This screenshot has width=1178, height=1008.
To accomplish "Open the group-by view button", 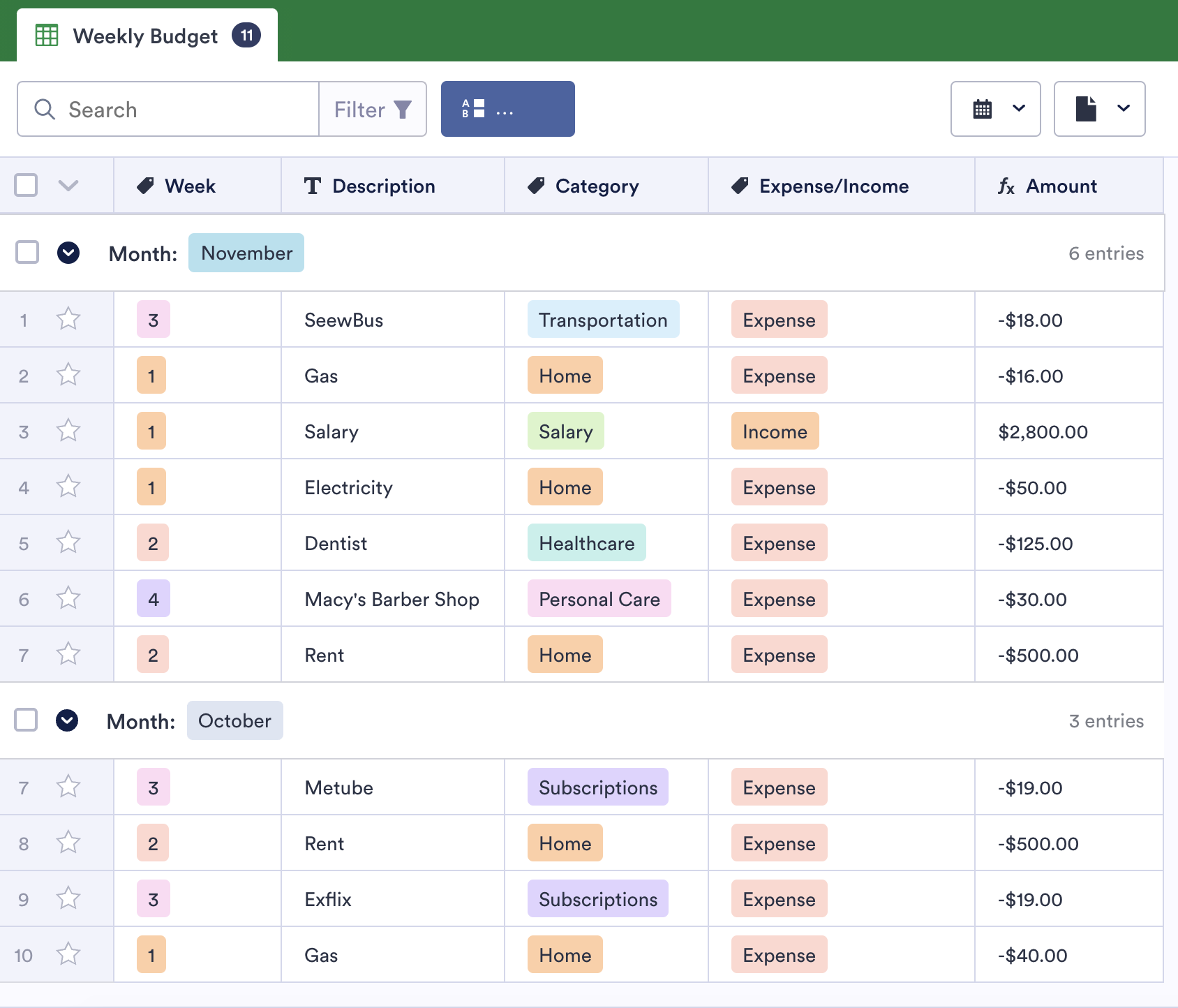I will point(507,109).
